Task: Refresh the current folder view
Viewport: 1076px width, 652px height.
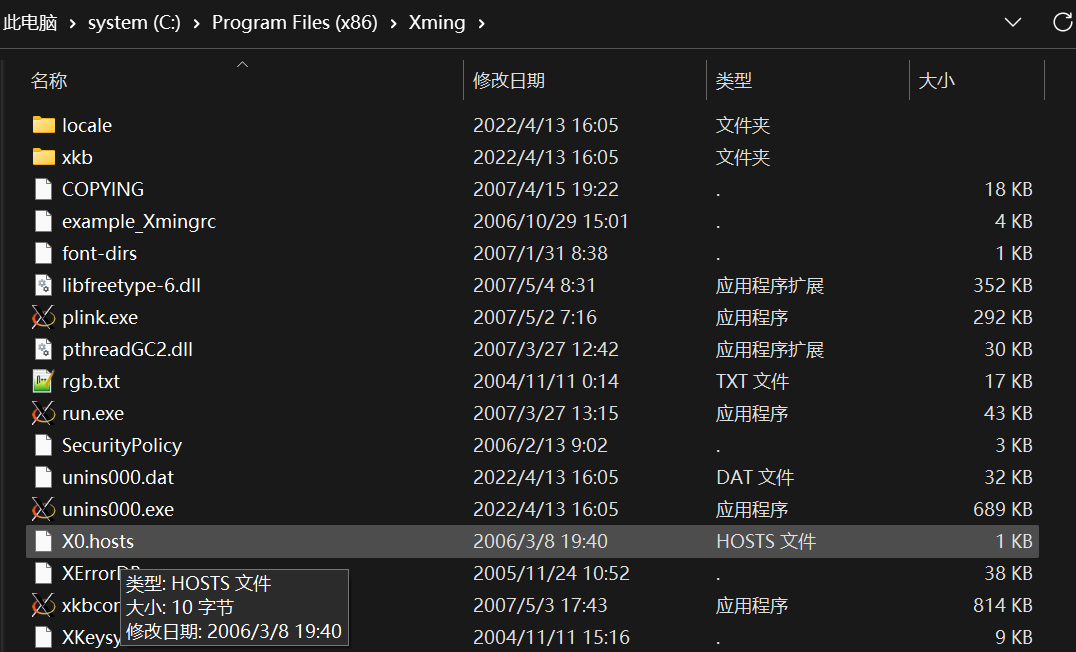Action: point(1062,23)
